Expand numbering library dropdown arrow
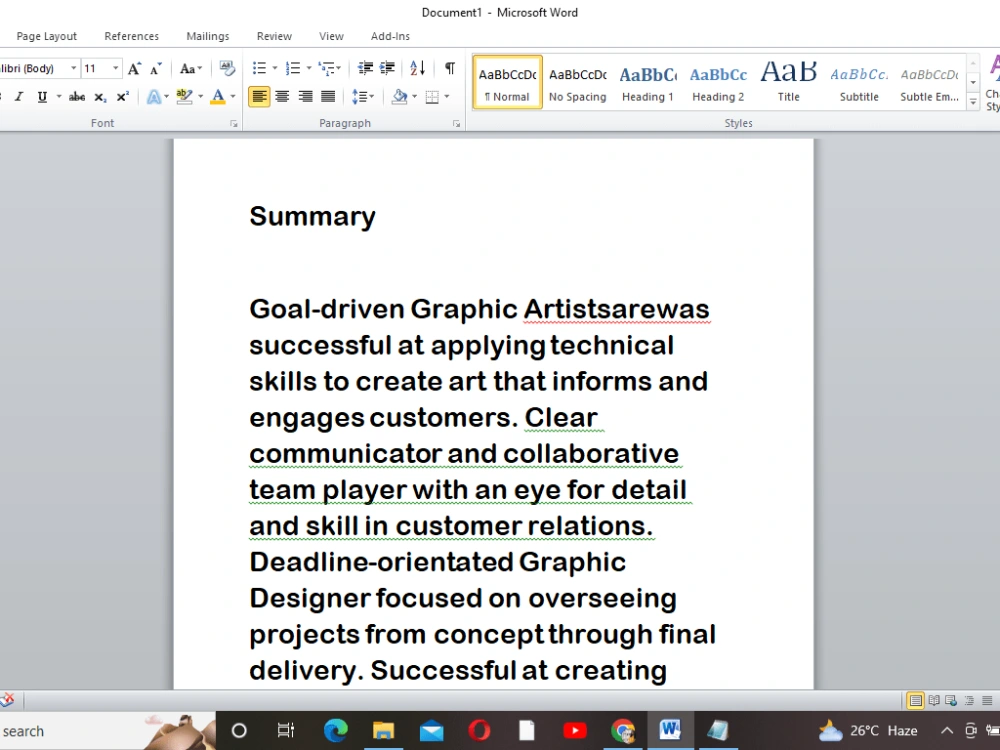The width and height of the screenshot is (1000, 750). (x=309, y=68)
